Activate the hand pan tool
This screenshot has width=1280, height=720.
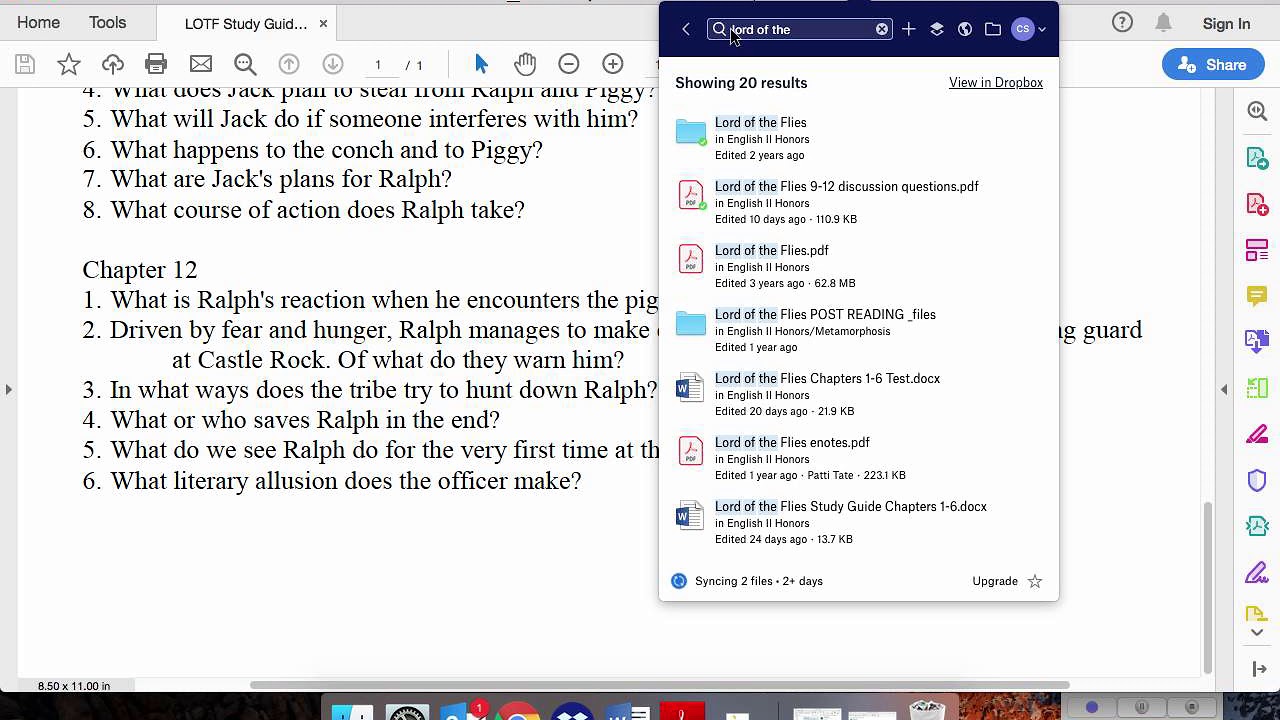(x=525, y=65)
